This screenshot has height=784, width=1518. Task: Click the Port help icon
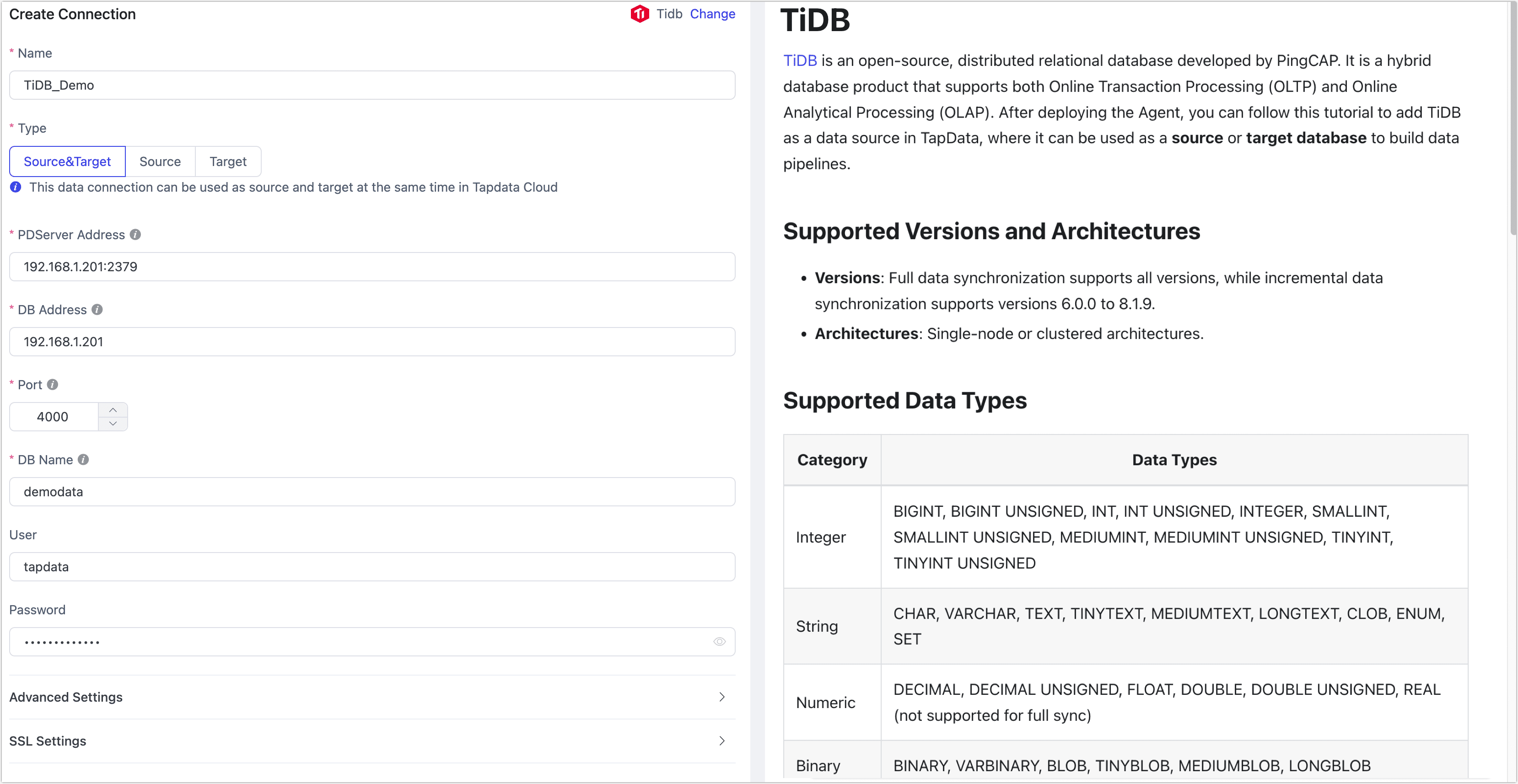coord(53,384)
